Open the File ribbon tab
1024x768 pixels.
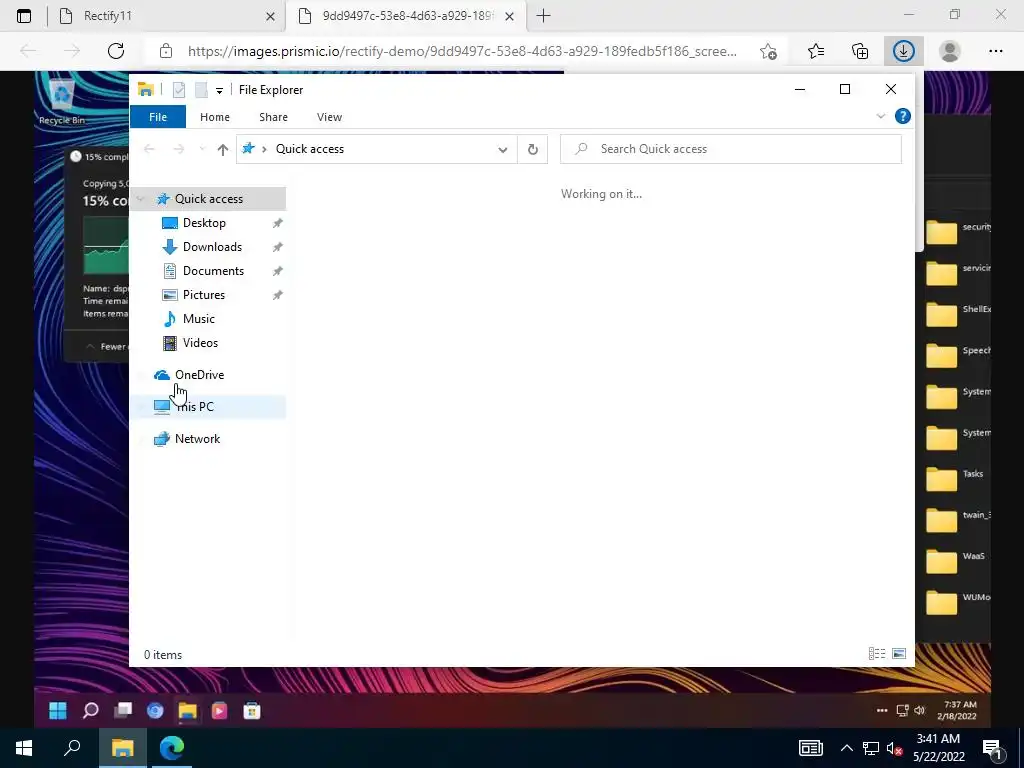[x=158, y=117]
